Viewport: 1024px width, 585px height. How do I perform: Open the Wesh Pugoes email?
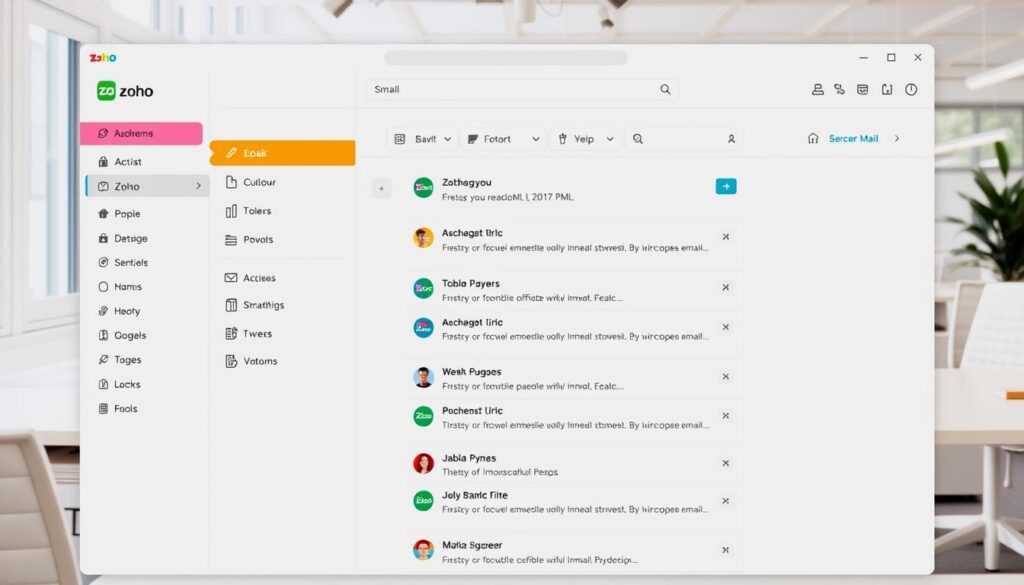tap(575, 378)
